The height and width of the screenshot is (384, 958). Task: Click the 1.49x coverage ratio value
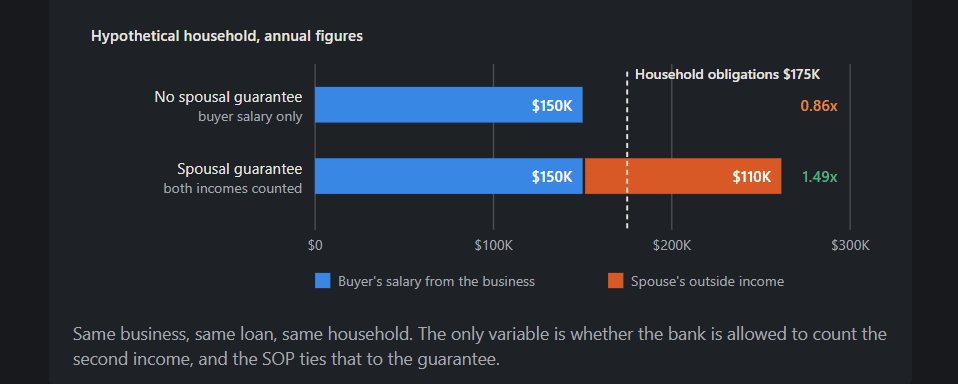point(819,177)
